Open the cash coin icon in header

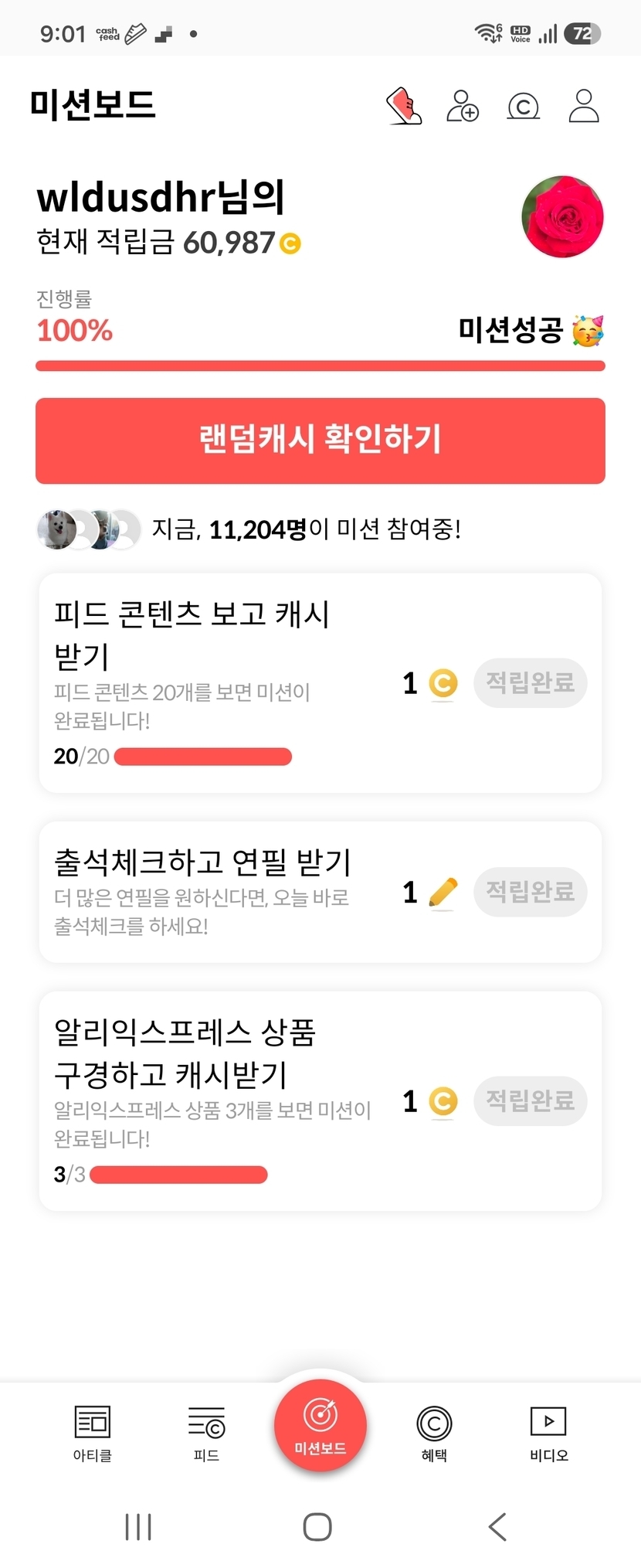[524, 106]
